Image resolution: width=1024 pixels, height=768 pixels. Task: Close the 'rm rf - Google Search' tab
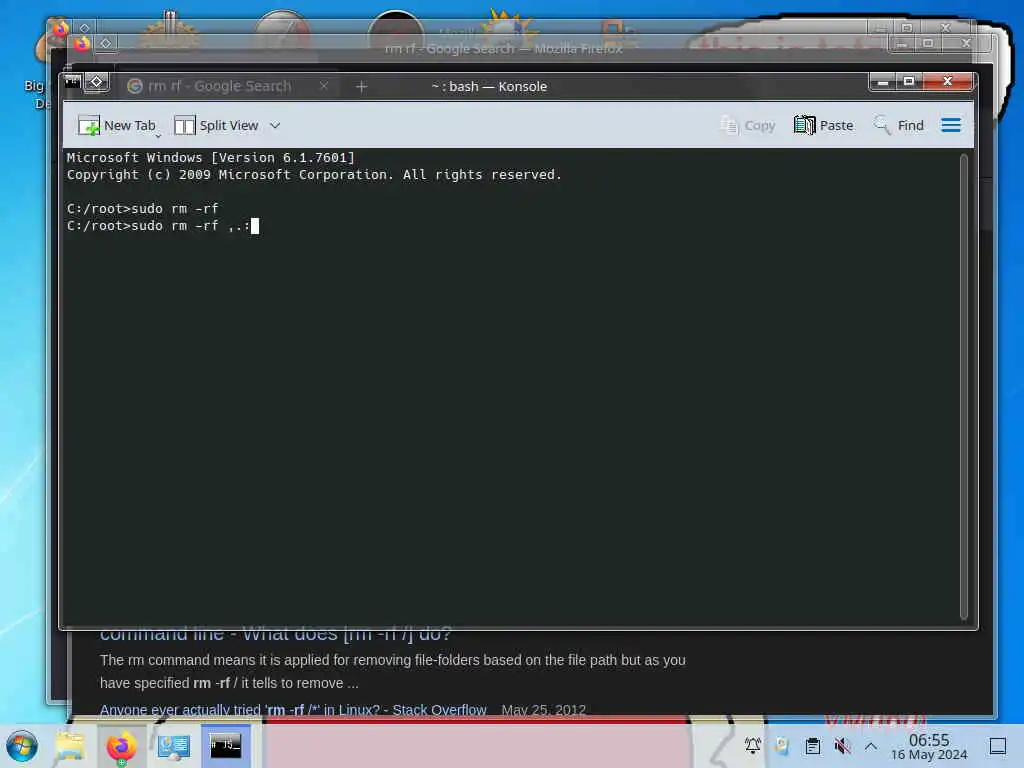[324, 86]
